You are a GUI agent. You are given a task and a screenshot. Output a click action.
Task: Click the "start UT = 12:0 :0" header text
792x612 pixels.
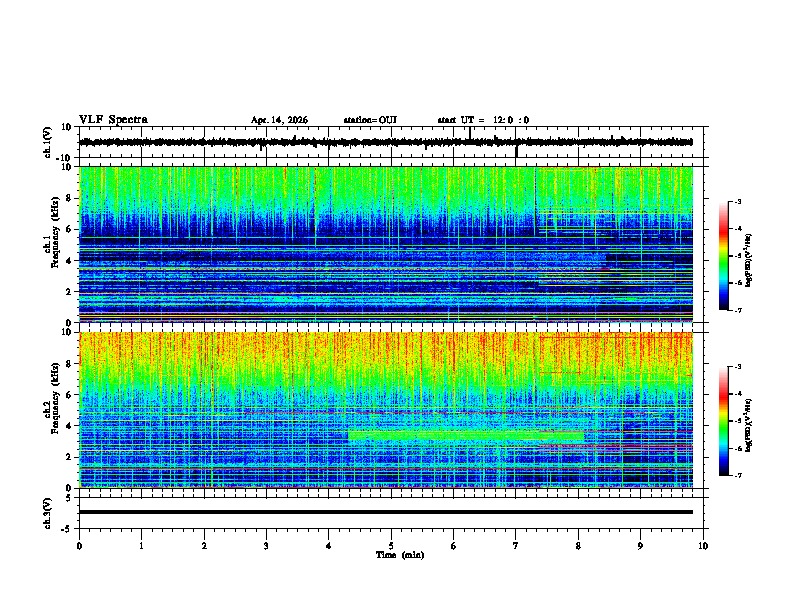(x=483, y=120)
